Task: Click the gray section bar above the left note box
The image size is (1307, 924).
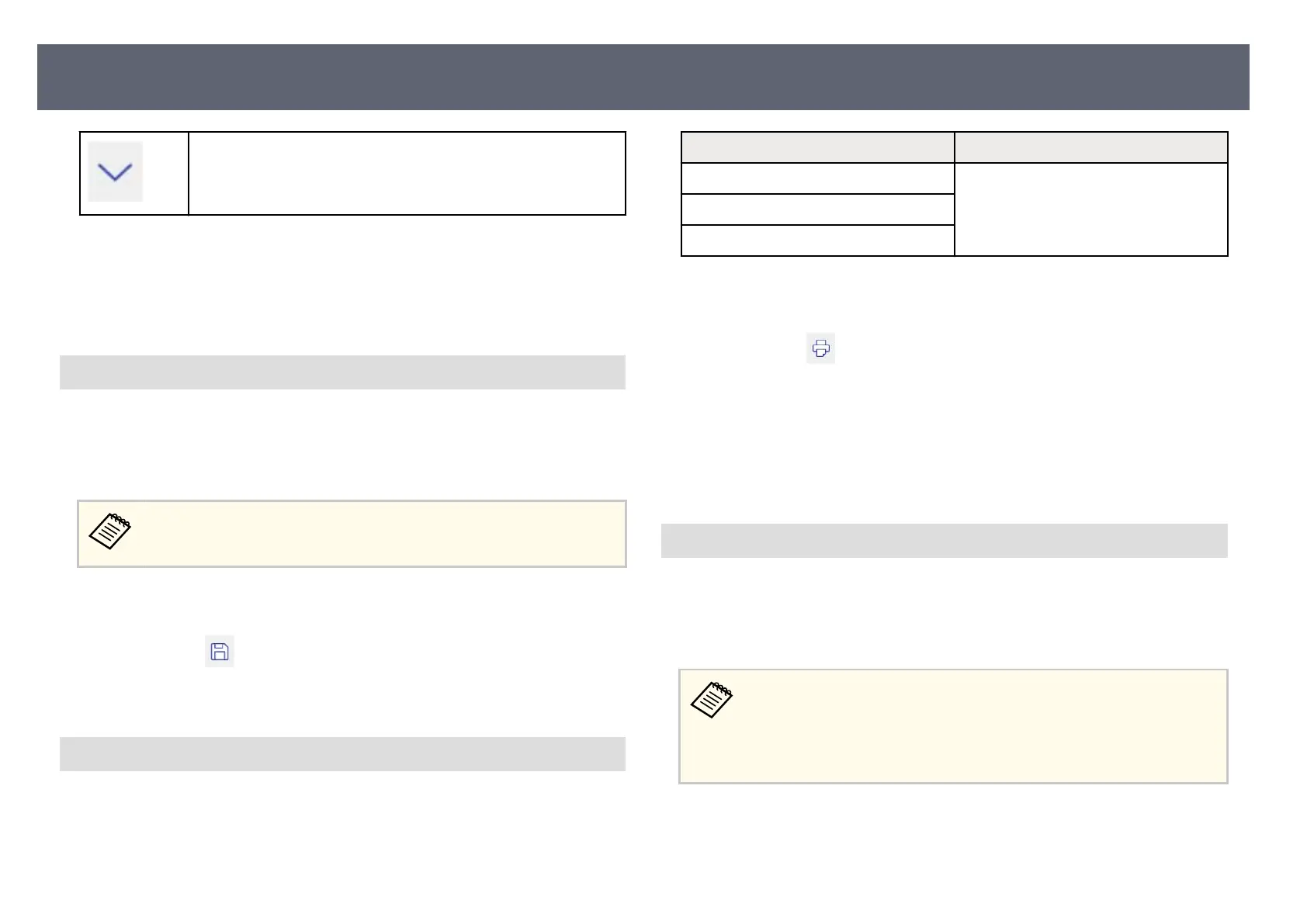Action: point(342,372)
